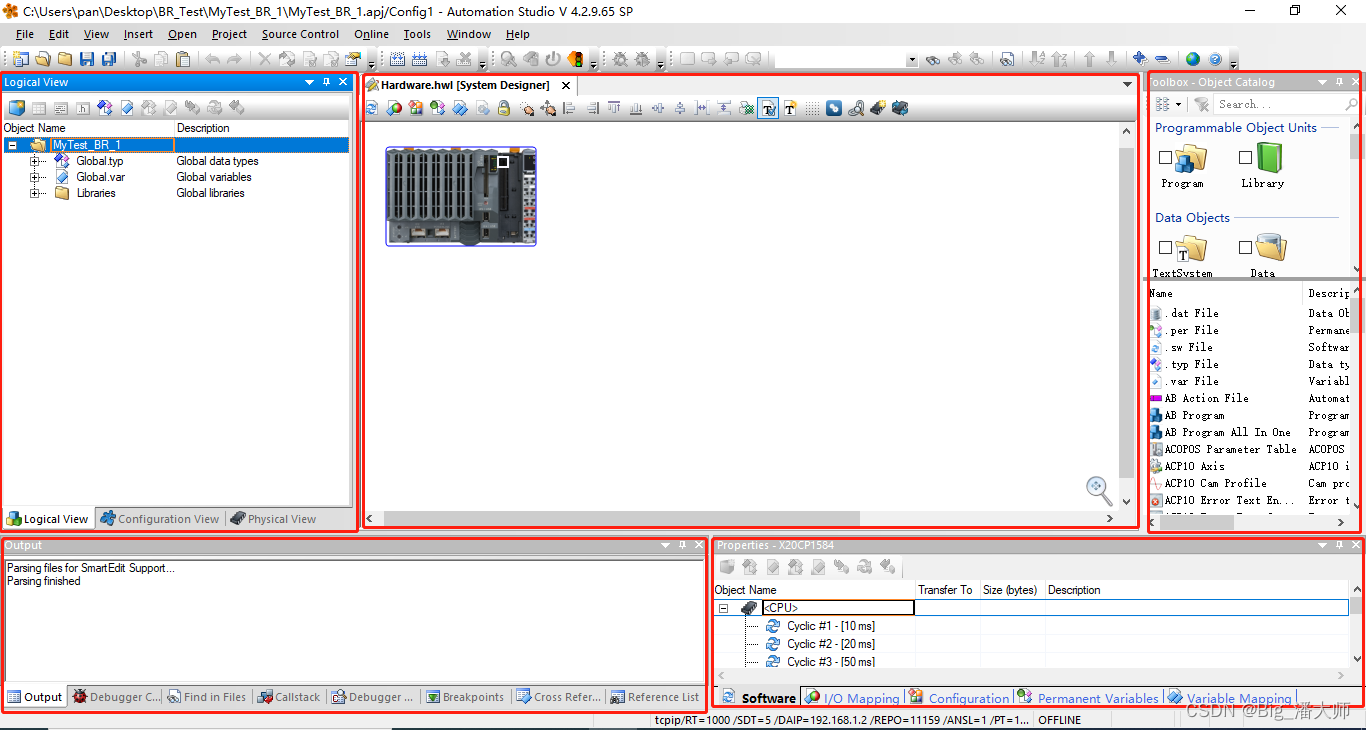Select AB Program in the catalog list

(1194, 415)
